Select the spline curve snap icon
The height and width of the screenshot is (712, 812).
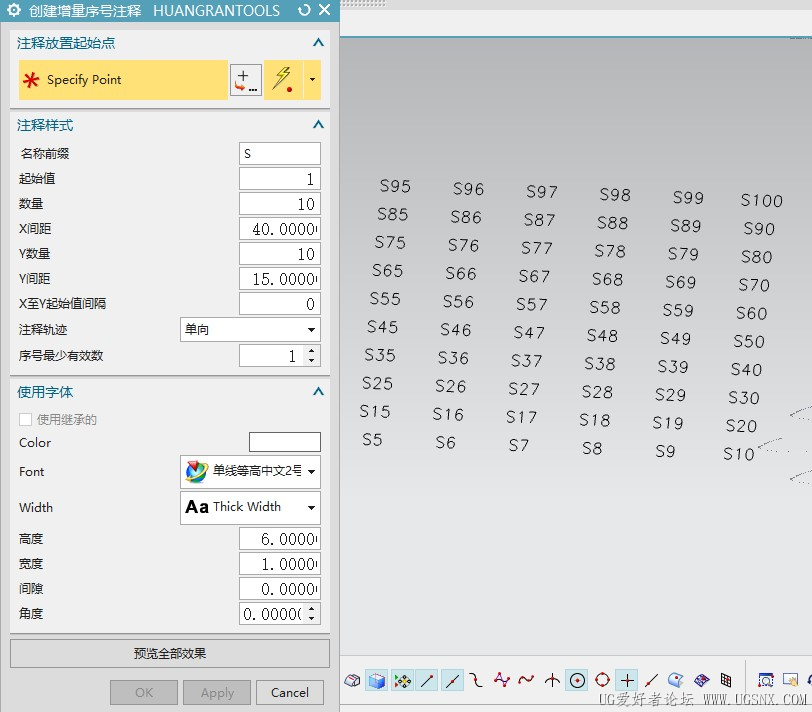click(x=526, y=680)
